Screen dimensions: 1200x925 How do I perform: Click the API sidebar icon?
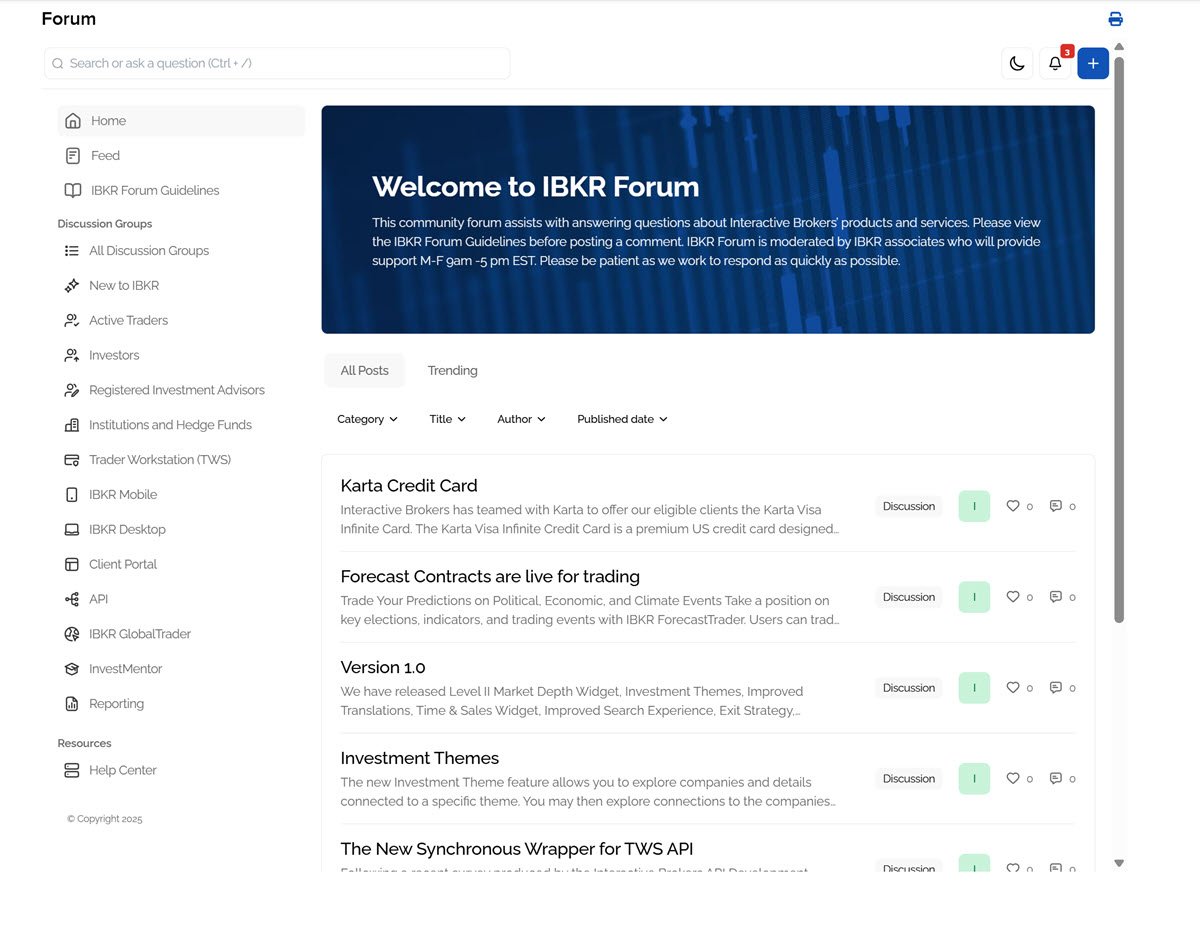click(x=71, y=598)
